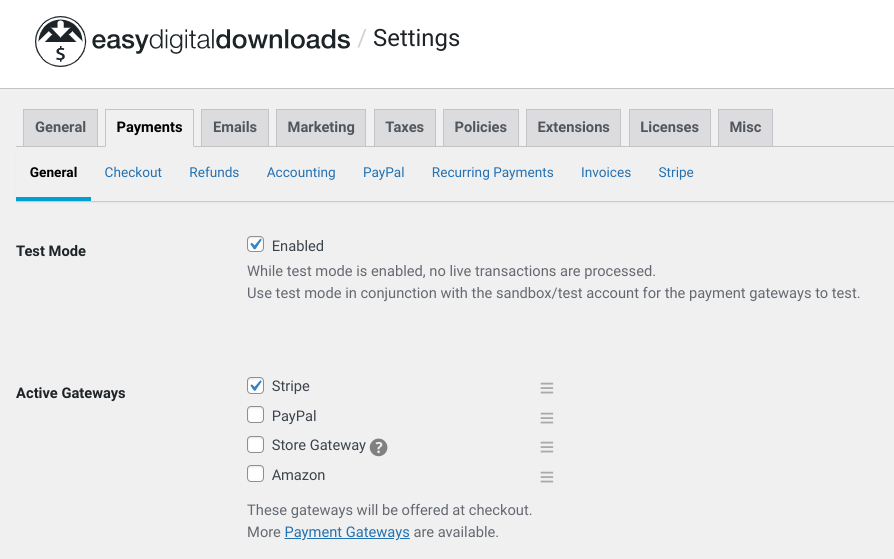The image size is (894, 559).
Task: Go to the Licenses tab
Action: (x=669, y=127)
